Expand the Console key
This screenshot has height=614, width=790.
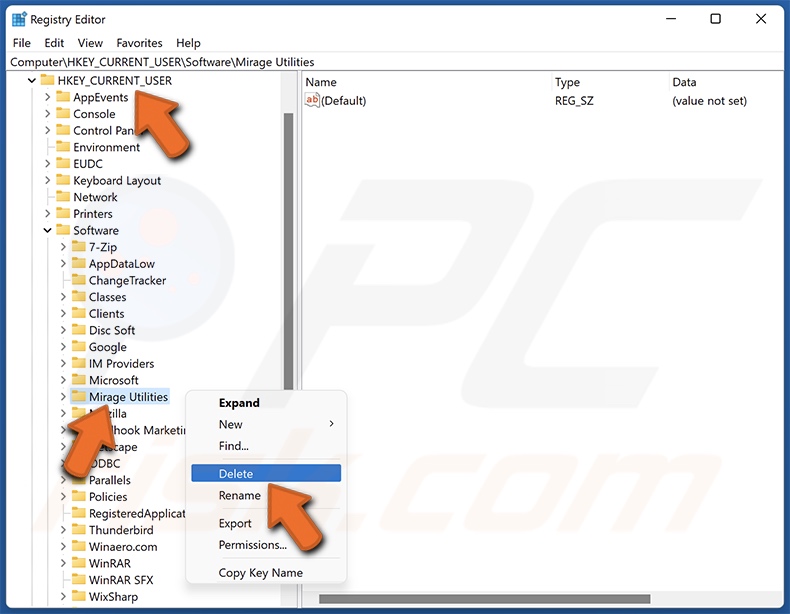click(x=47, y=113)
